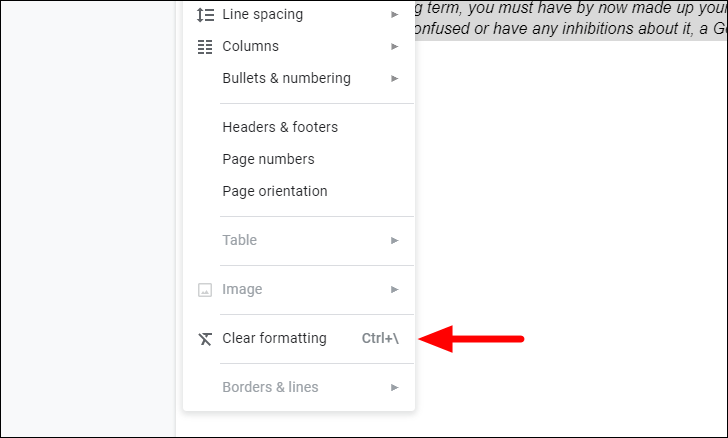
Task: Expand the Bullets & numbering submenu arrow
Action: 395,78
